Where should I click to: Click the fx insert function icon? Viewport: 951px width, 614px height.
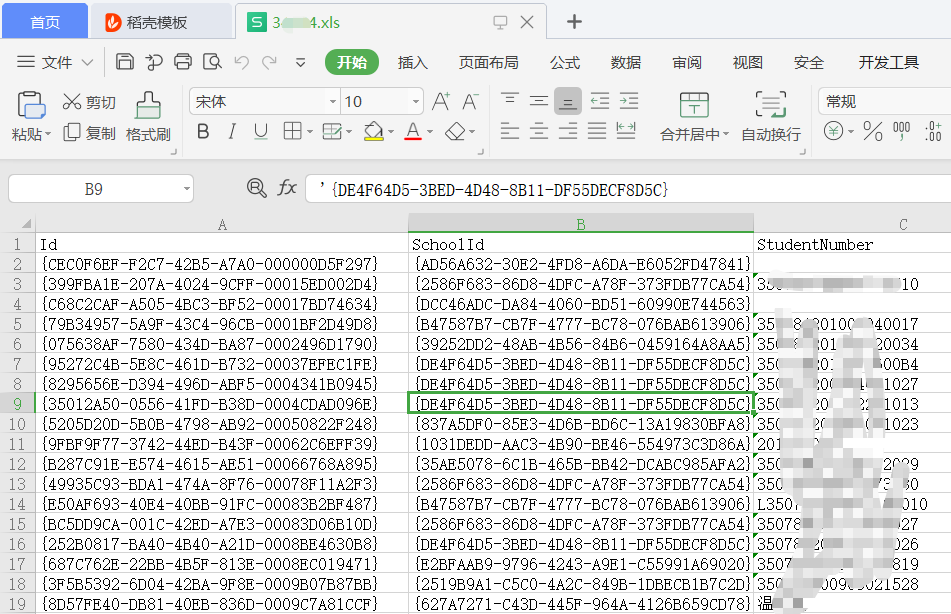click(x=287, y=188)
